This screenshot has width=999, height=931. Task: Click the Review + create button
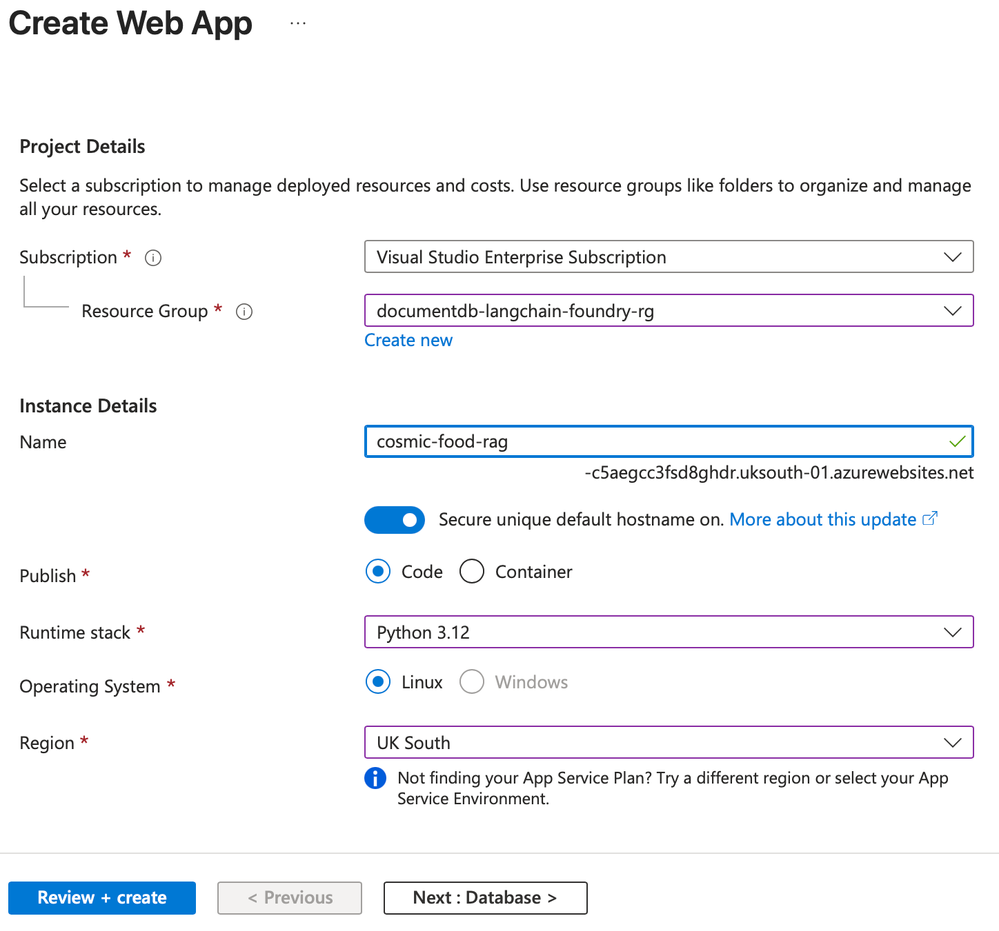[102, 898]
